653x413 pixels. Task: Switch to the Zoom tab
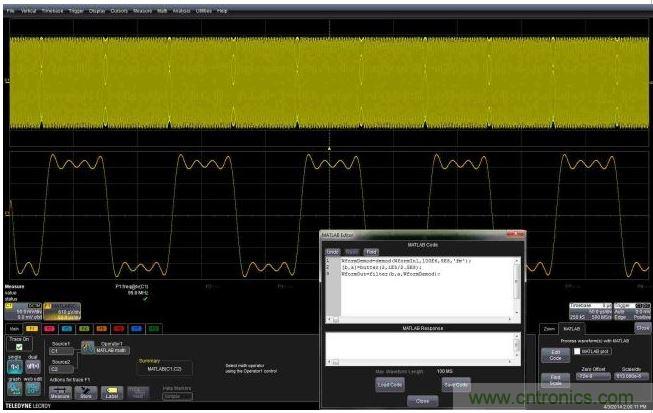[x=550, y=327]
